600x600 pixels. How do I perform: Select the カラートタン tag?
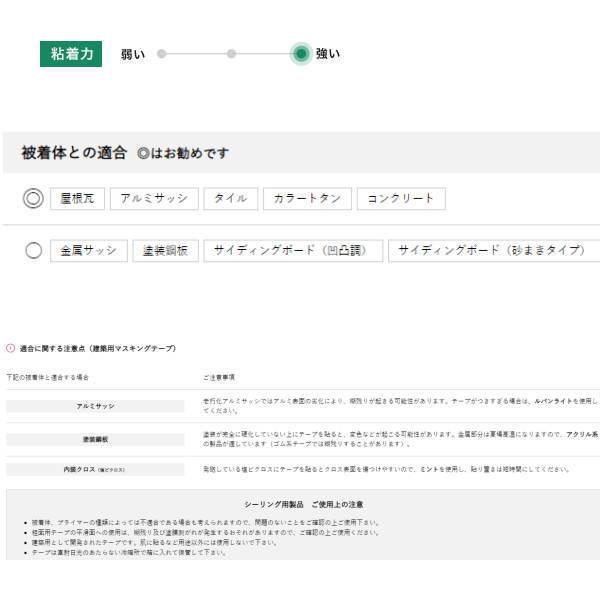[307, 199]
